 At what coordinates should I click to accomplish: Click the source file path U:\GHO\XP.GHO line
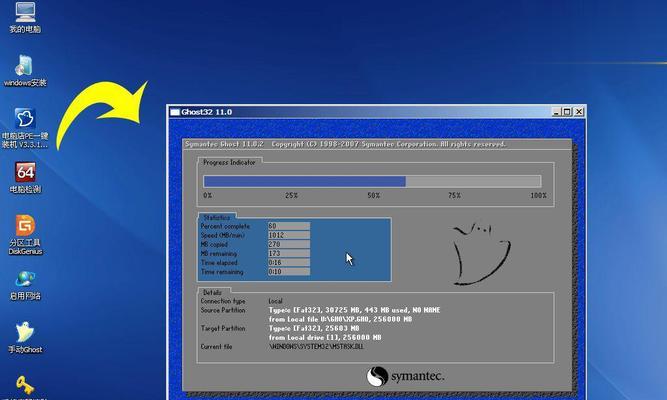[x=340, y=319]
